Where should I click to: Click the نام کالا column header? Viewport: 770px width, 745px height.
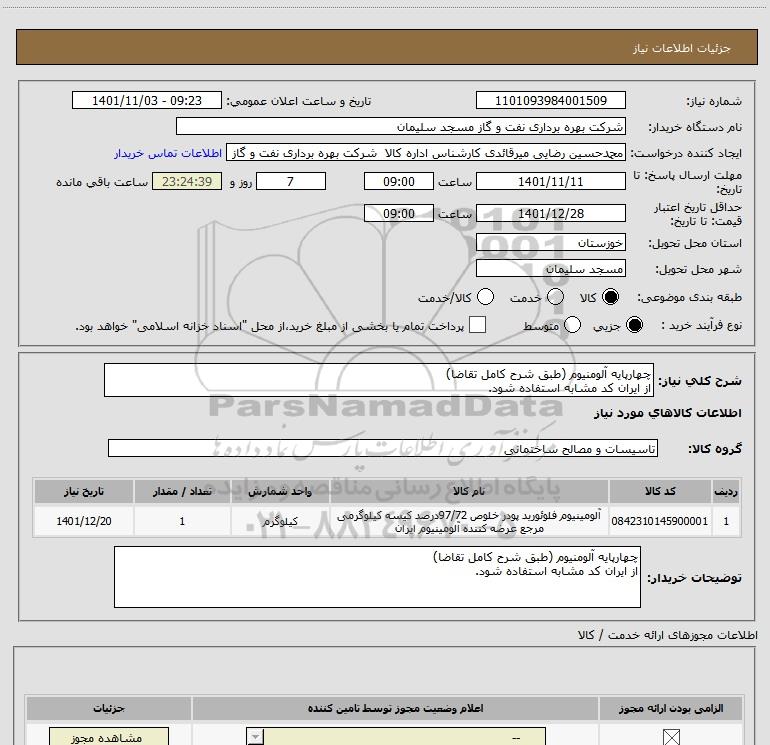pos(469,491)
